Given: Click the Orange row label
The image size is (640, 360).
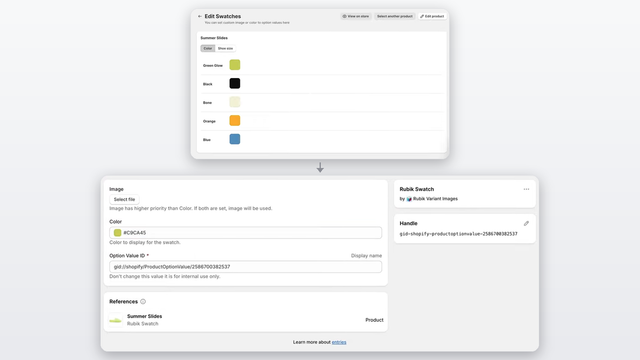Looking at the screenshot, I should [x=209, y=121].
